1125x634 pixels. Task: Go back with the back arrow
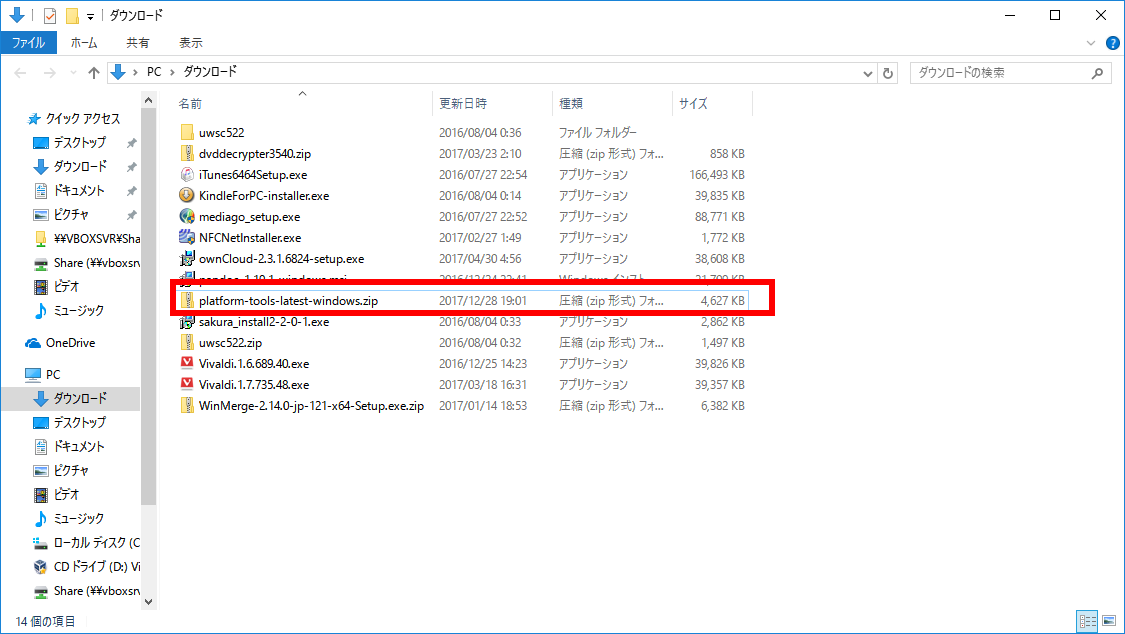[21, 72]
